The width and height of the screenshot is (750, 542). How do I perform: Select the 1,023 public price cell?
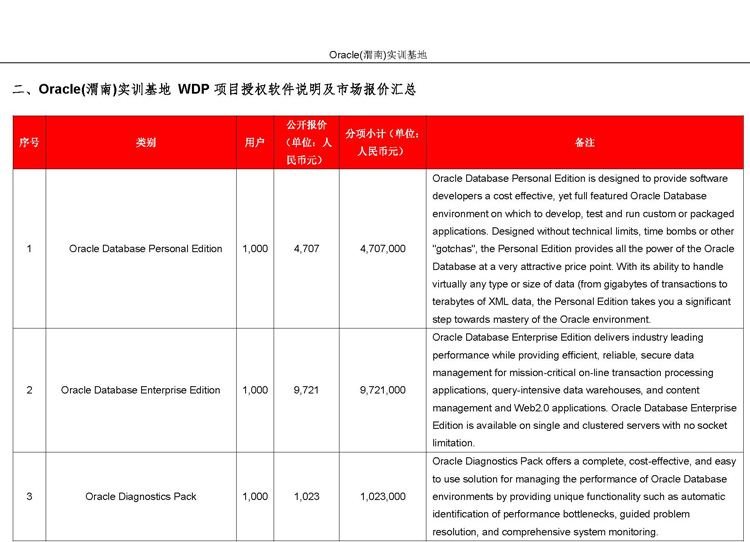pos(306,496)
